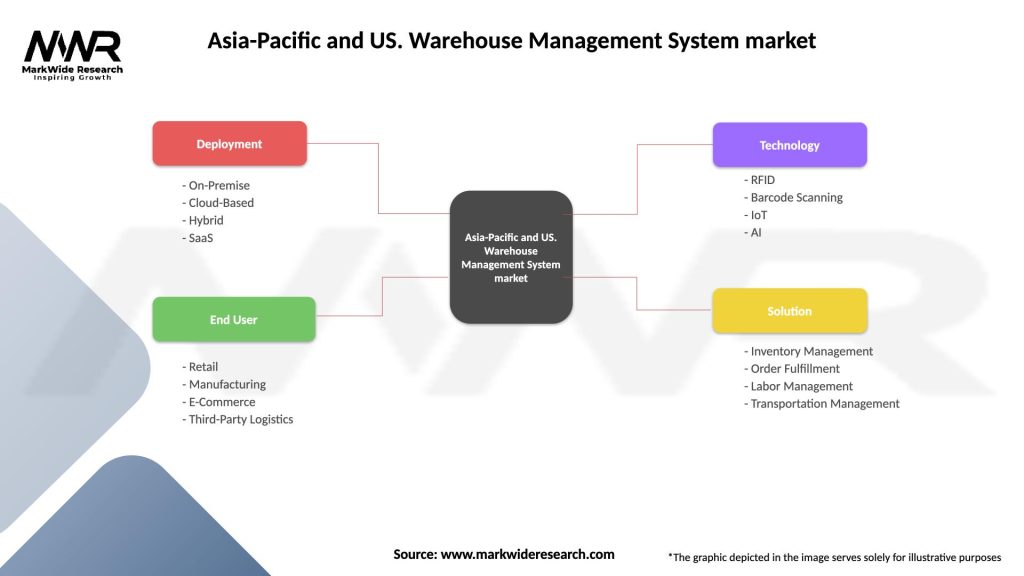This screenshot has width=1024, height=576.
Task: Enable the RFID technology option
Action: coord(762,179)
